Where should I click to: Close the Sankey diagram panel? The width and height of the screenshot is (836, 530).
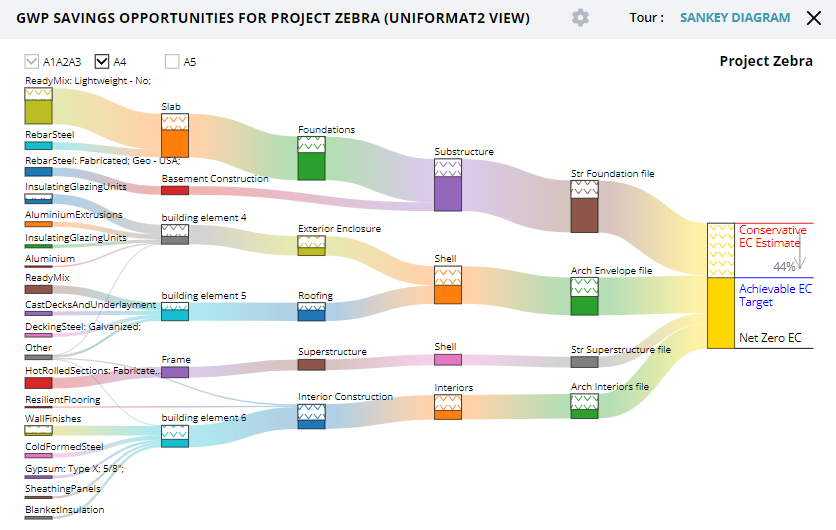[811, 18]
